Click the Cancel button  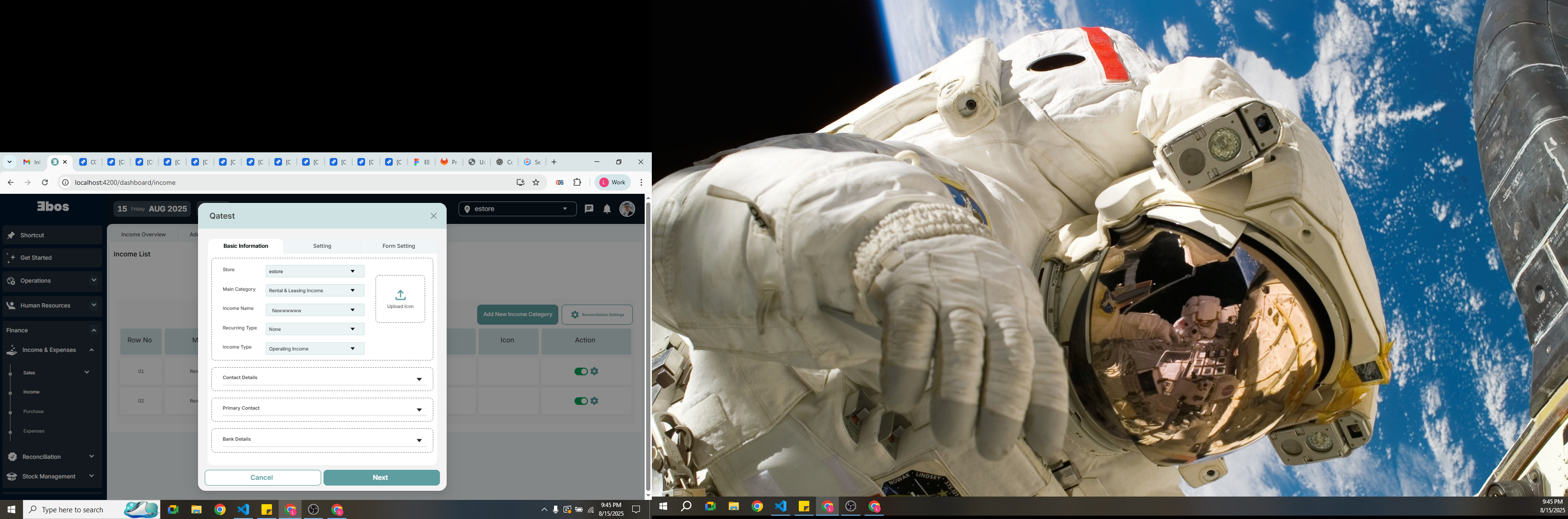point(262,477)
